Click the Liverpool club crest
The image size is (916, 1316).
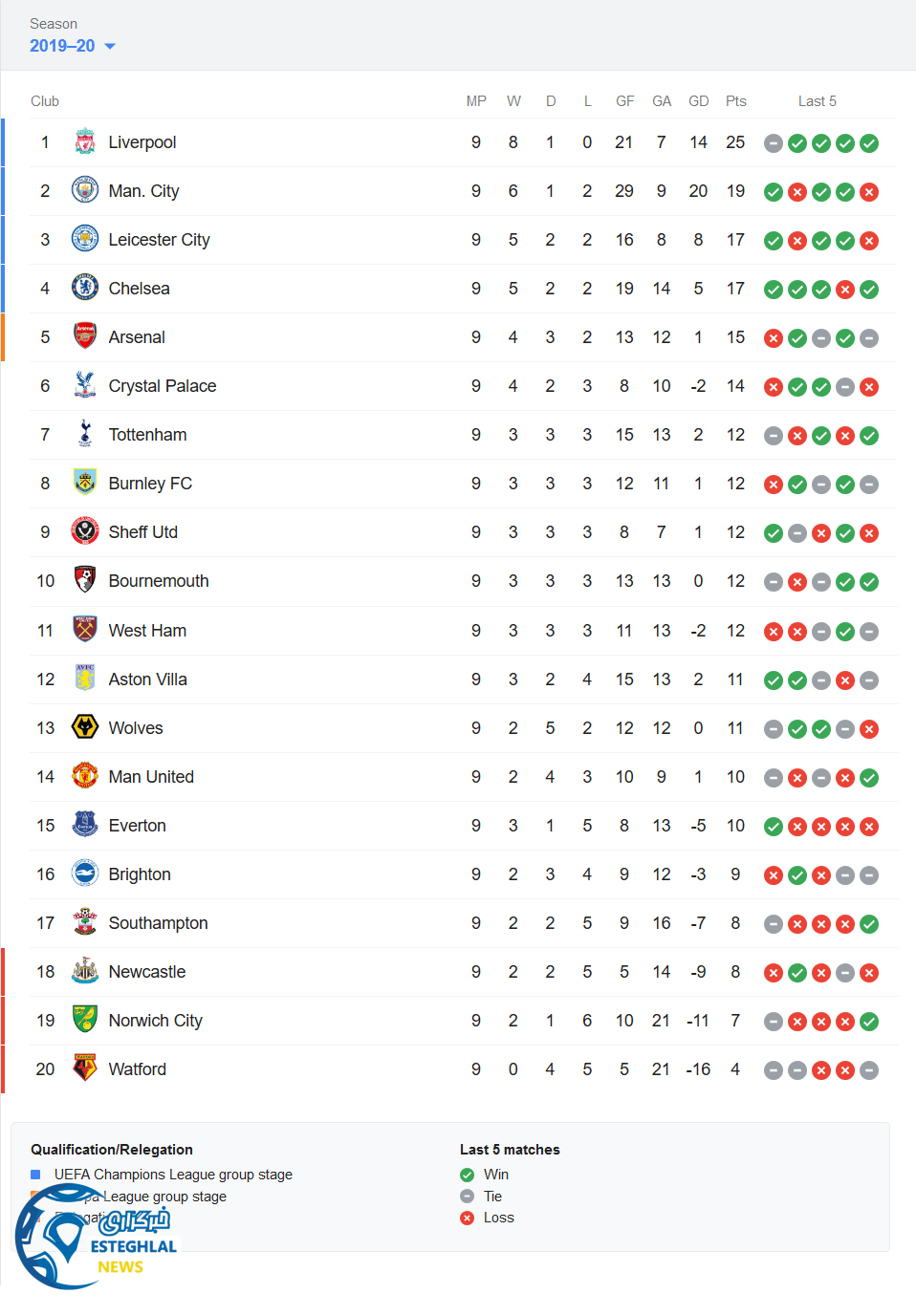(85, 142)
